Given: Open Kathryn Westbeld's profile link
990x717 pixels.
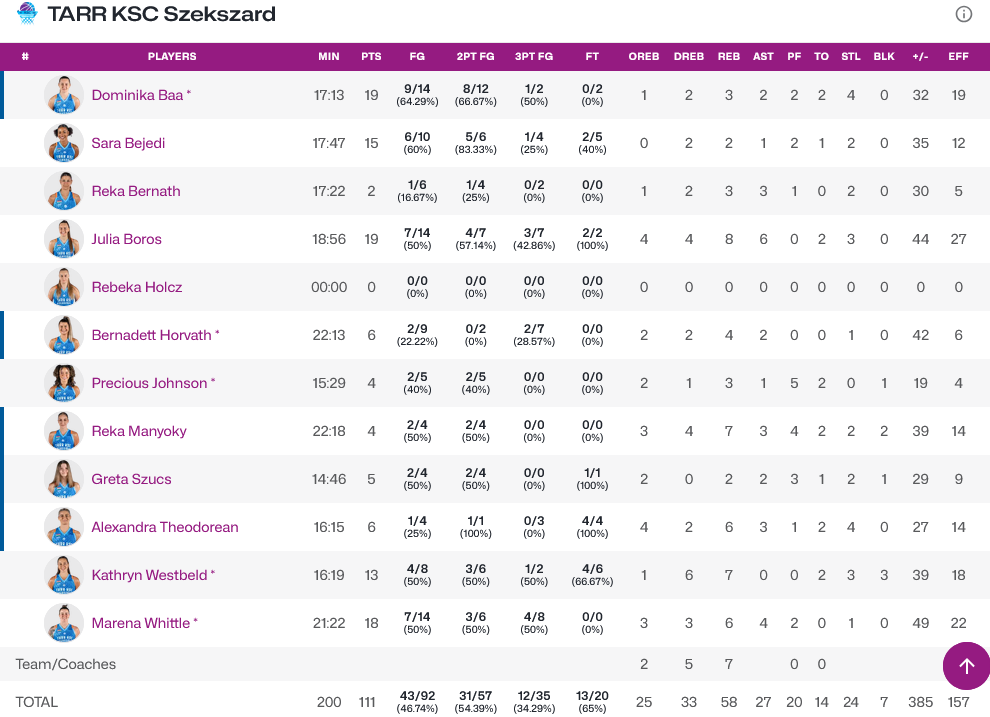Looking at the screenshot, I should tap(149, 575).
